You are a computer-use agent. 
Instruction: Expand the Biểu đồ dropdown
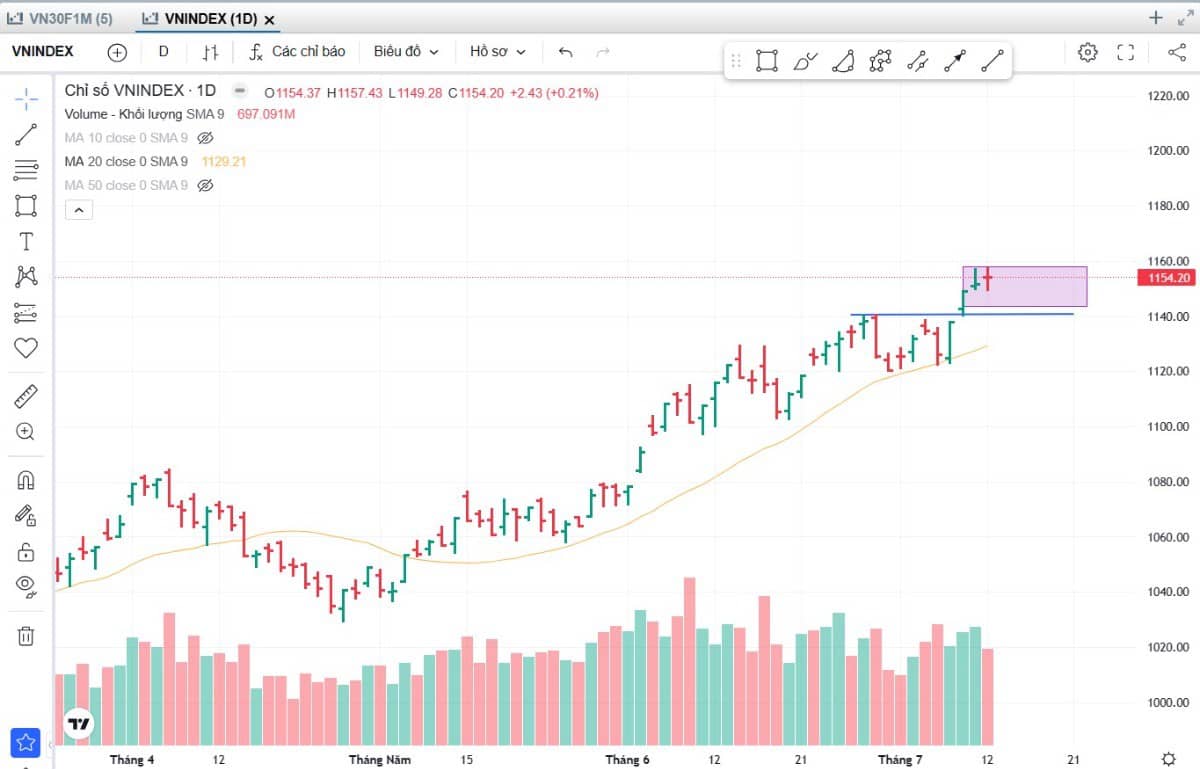click(x=406, y=52)
